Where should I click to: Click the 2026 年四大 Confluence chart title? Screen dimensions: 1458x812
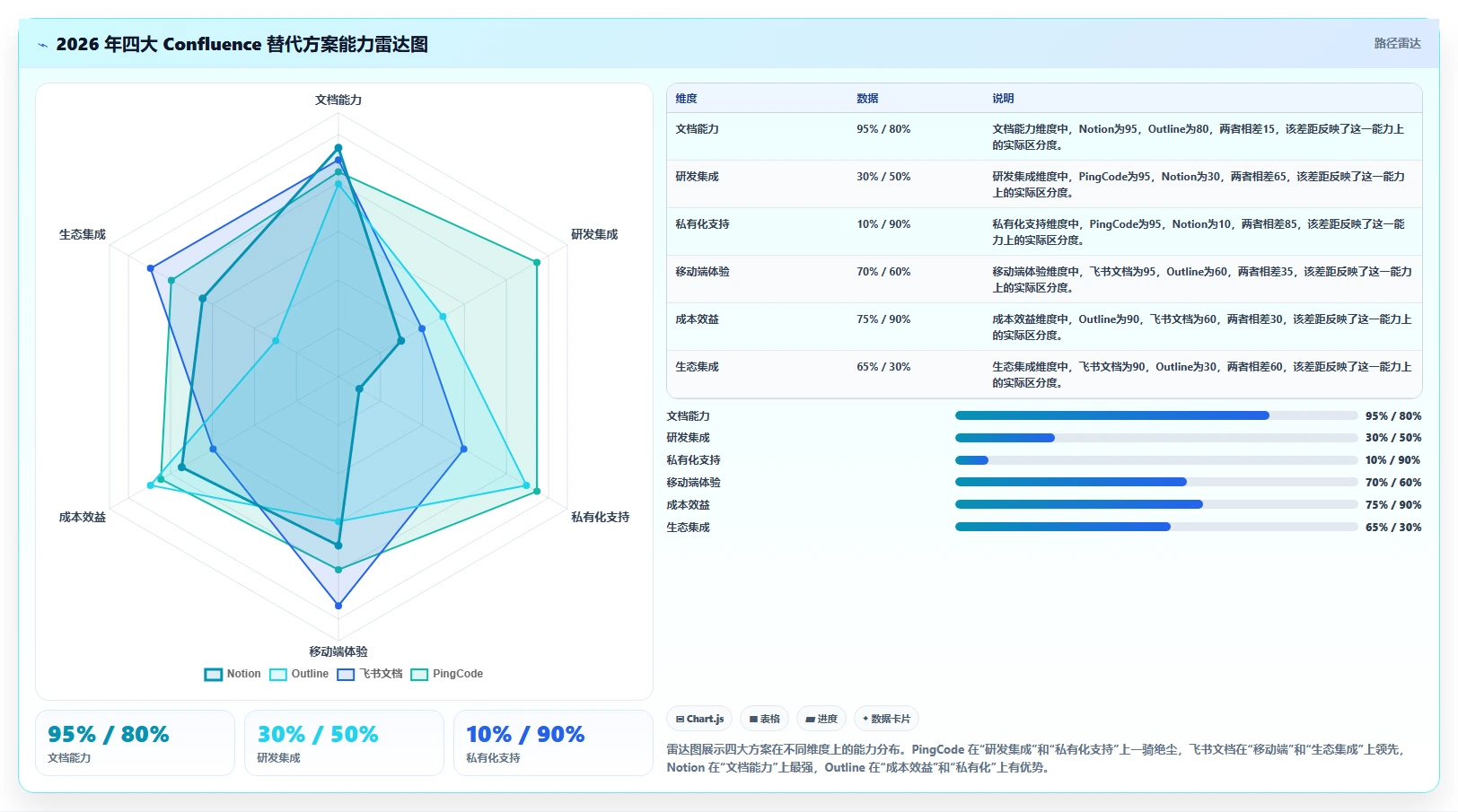(x=242, y=44)
